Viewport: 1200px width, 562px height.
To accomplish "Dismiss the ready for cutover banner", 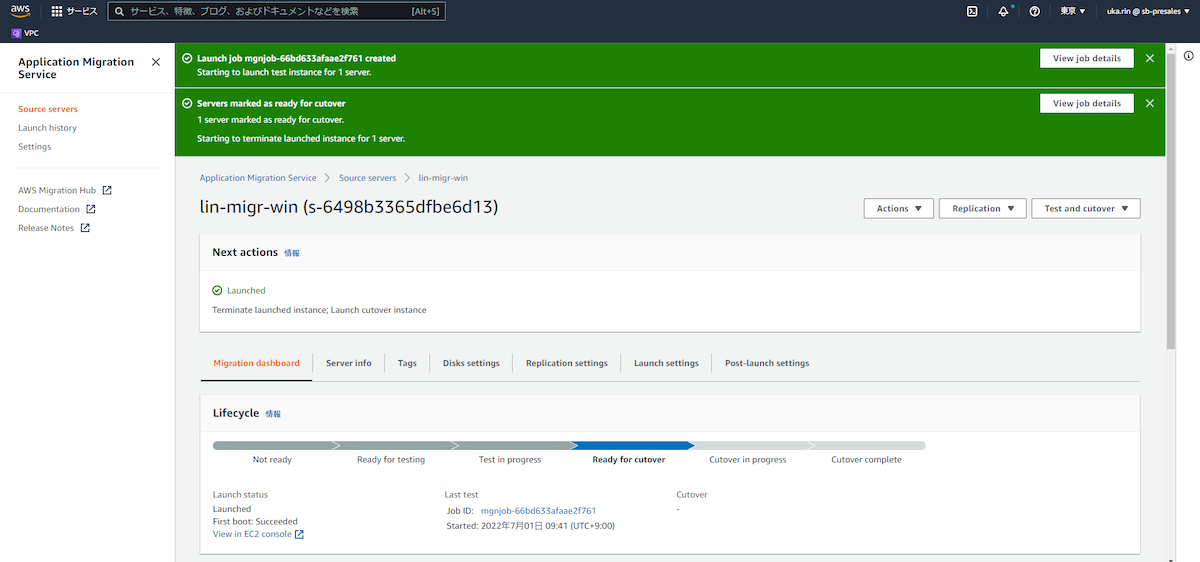I will tap(1149, 103).
